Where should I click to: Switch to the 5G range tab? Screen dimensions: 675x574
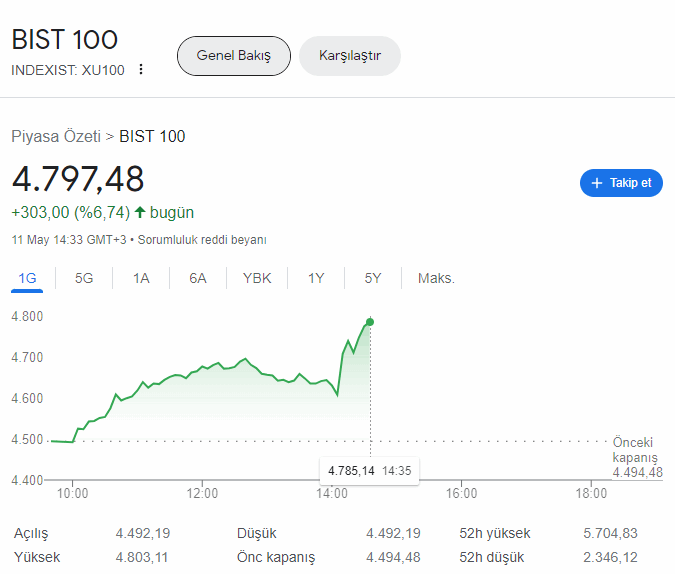[84, 278]
